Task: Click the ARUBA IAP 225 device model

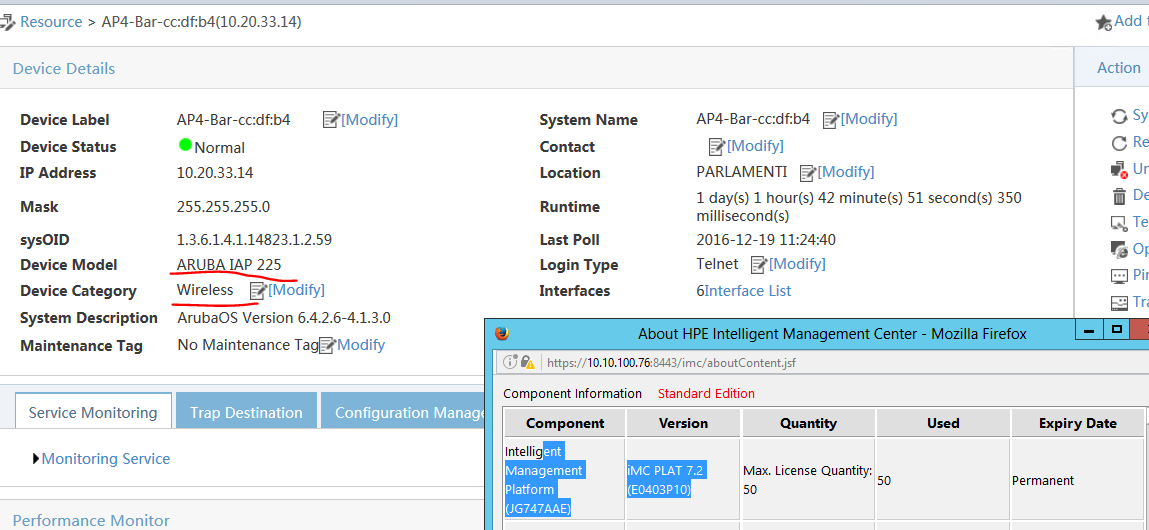Action: tap(229, 265)
